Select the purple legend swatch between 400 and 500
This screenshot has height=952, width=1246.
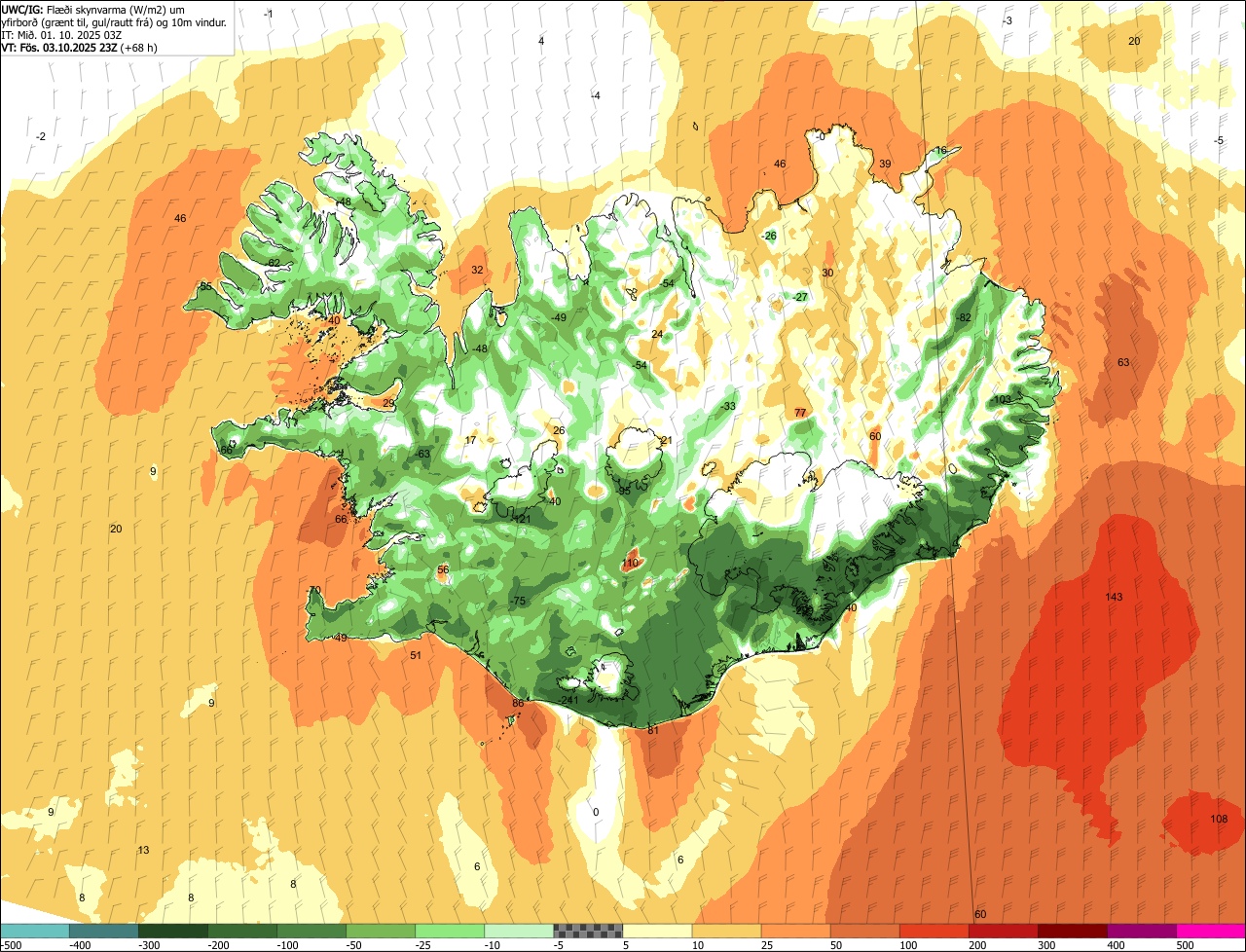click(x=1142, y=931)
